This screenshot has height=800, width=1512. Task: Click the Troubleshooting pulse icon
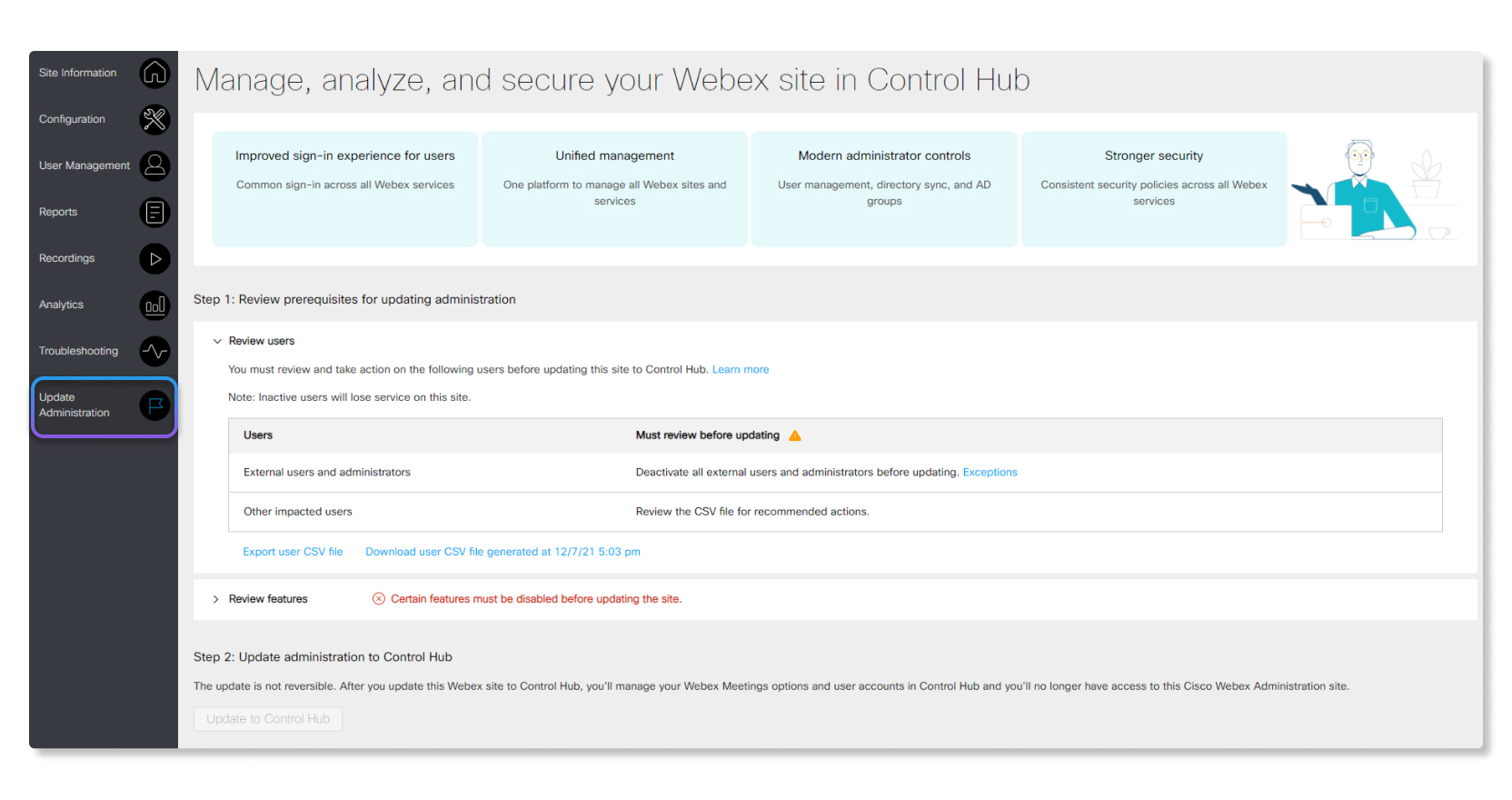click(x=154, y=351)
